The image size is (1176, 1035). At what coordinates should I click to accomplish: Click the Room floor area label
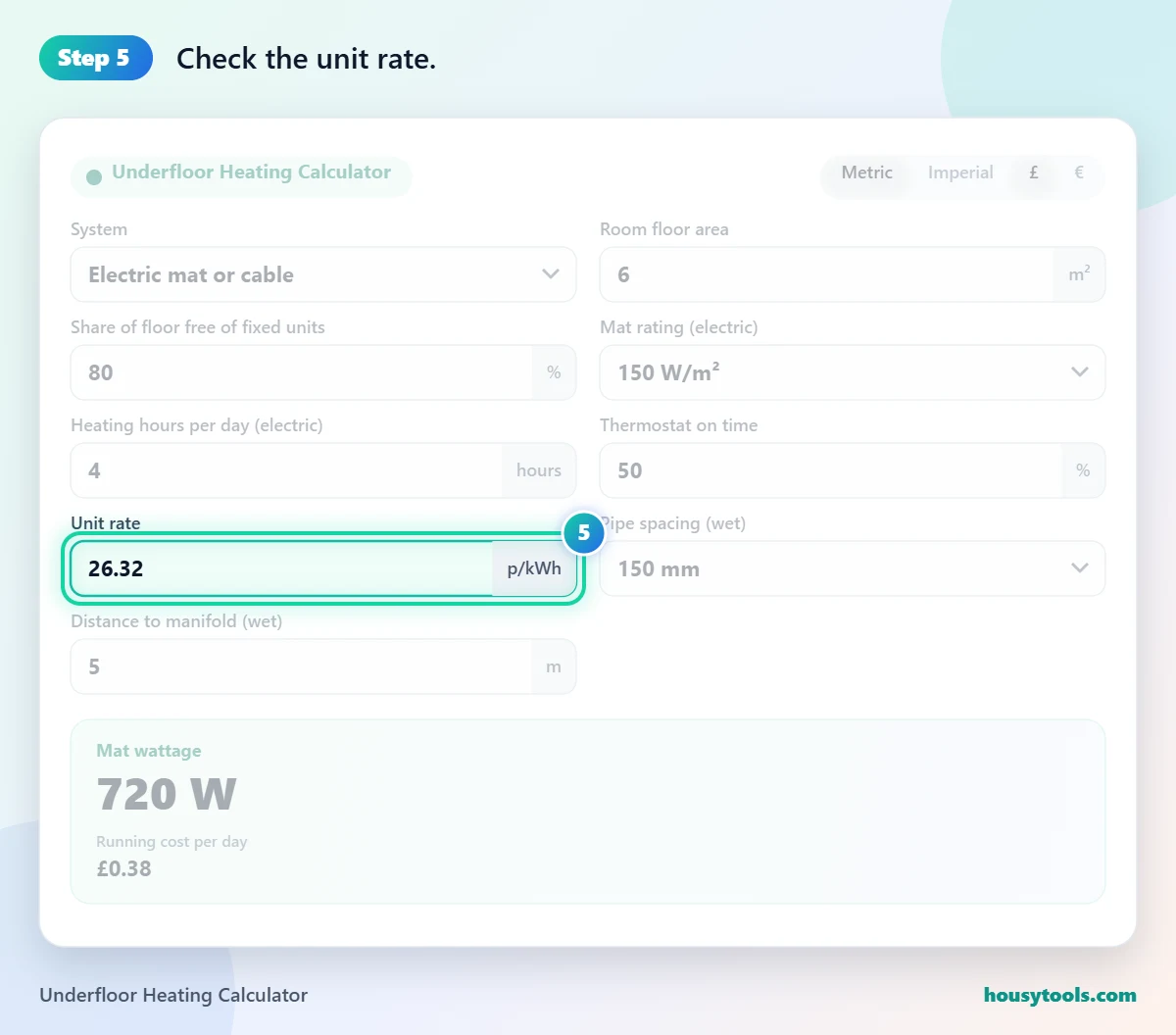coord(664,229)
